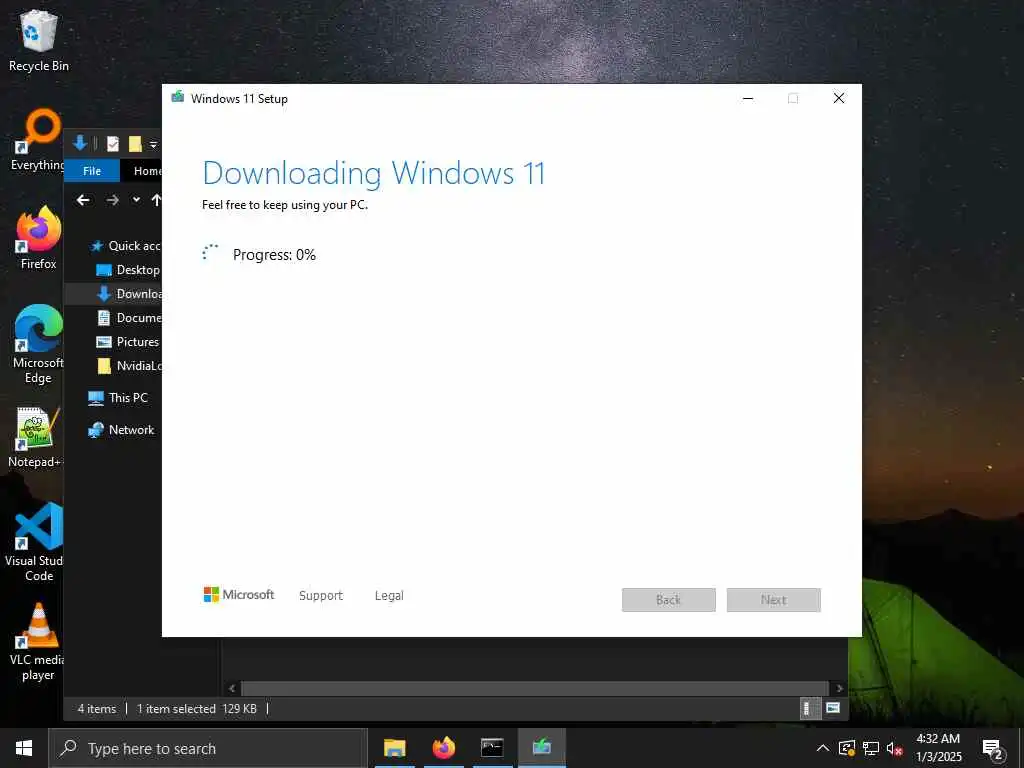The width and height of the screenshot is (1024, 768).
Task: Click the Windows 11 Setup title bar icon
Action: coord(178,98)
